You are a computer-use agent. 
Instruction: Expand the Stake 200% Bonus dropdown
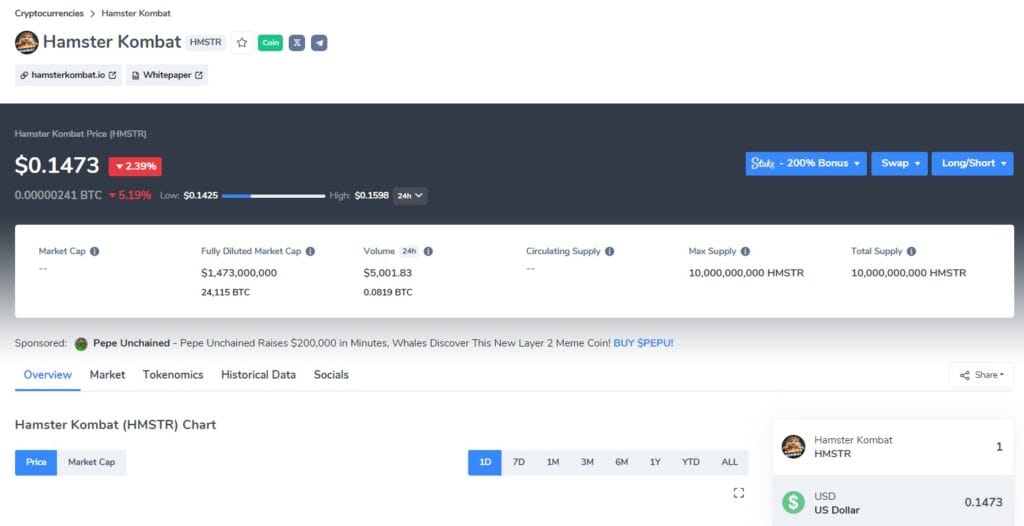806,163
